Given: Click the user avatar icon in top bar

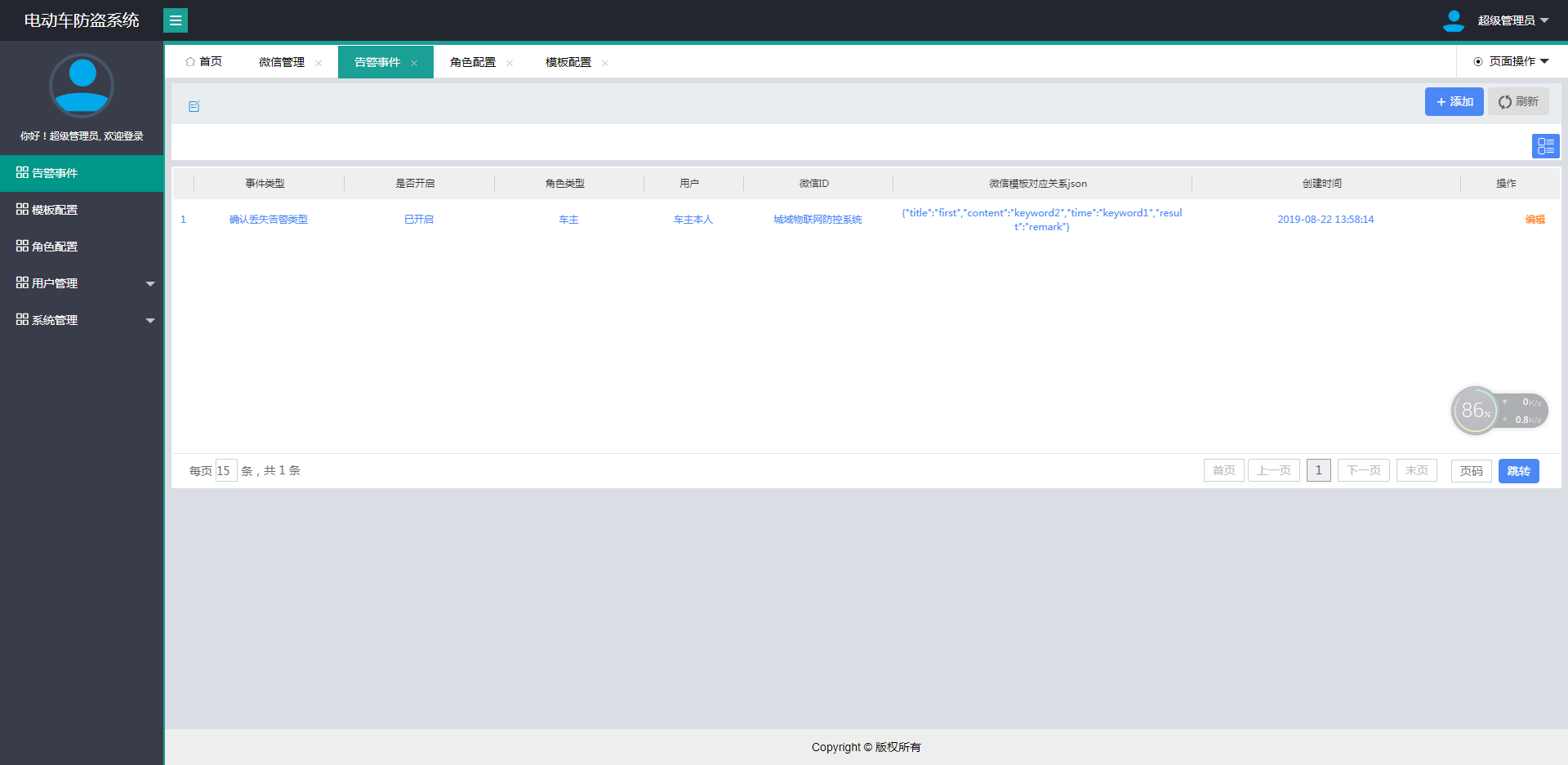Looking at the screenshot, I should [1454, 20].
